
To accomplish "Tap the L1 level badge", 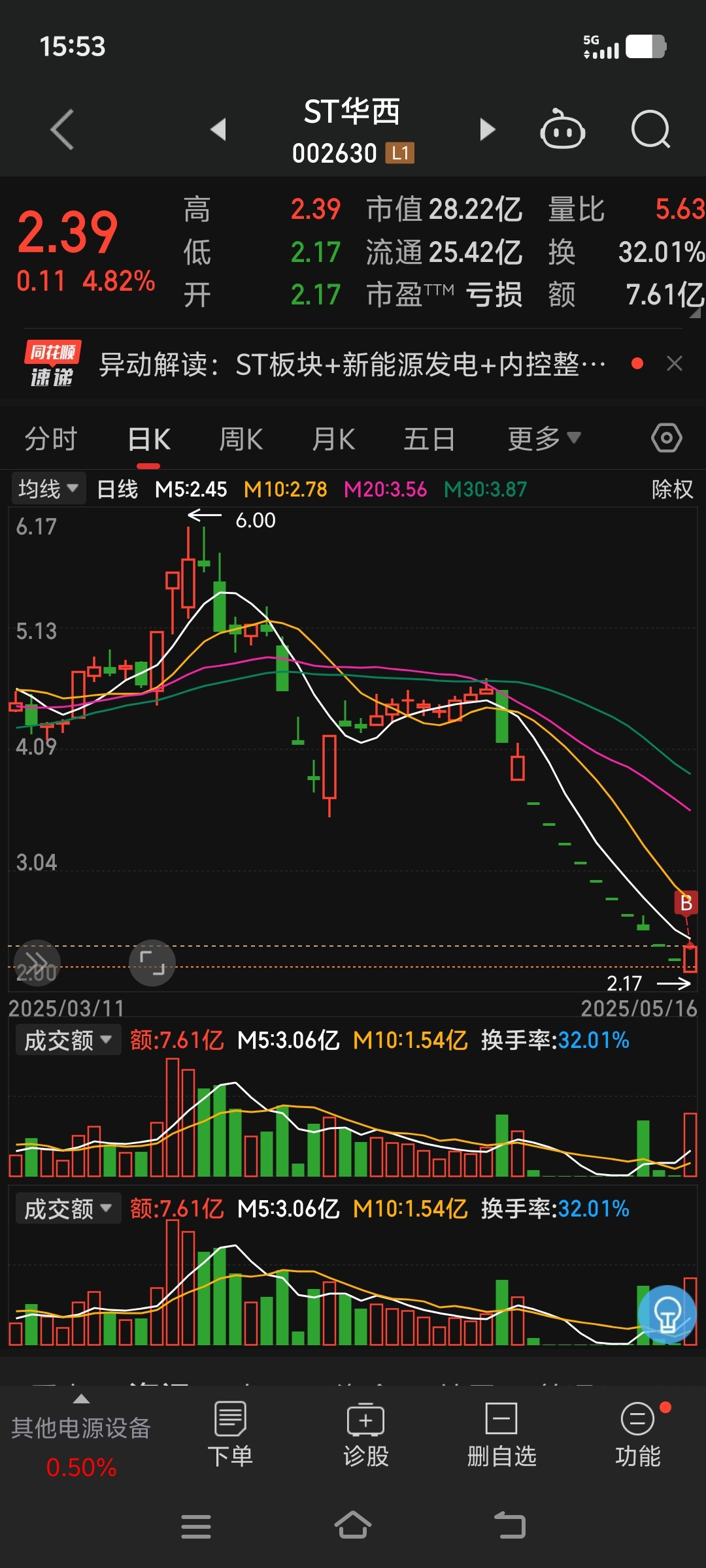I will [400, 154].
